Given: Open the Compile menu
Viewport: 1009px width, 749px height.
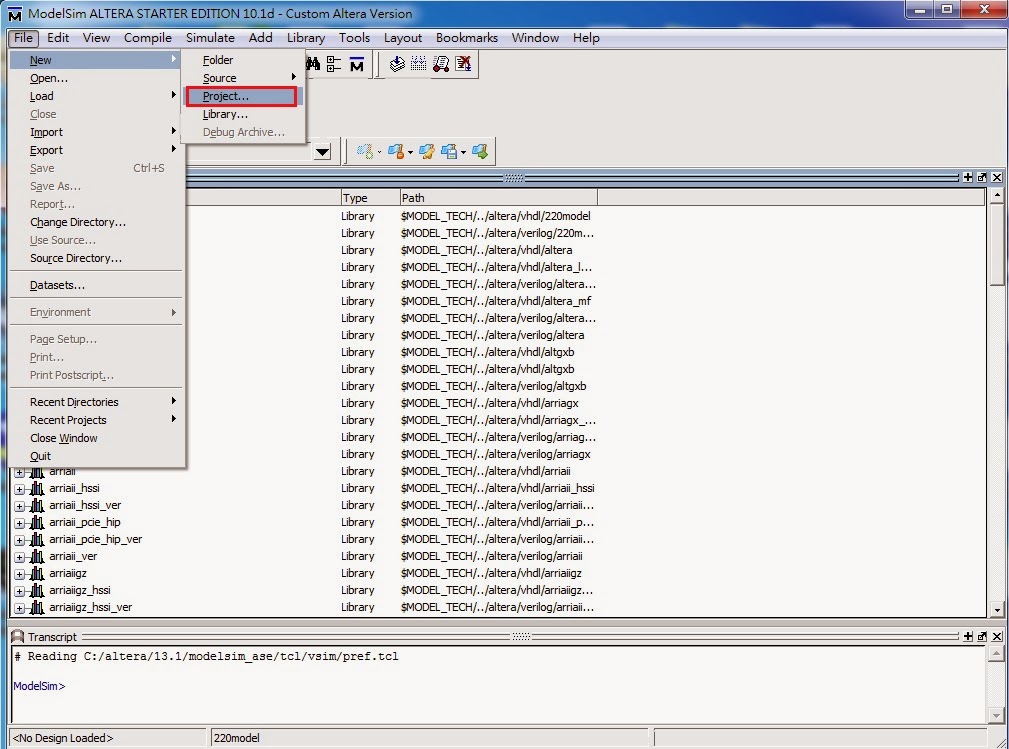Looking at the screenshot, I should [147, 38].
